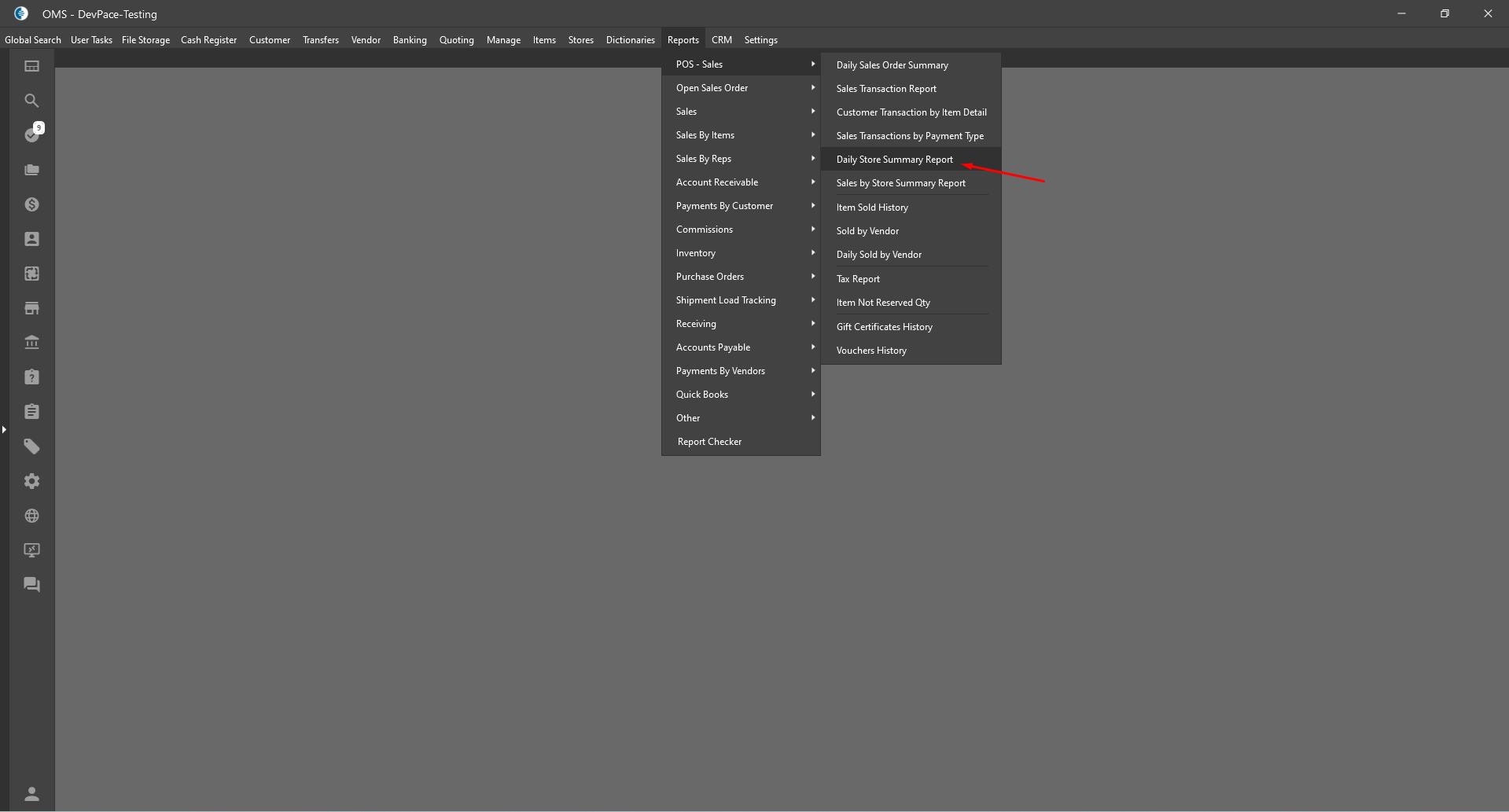Expand the Other submenu arrow
Screen dimensions: 1509x812
(x=813, y=417)
